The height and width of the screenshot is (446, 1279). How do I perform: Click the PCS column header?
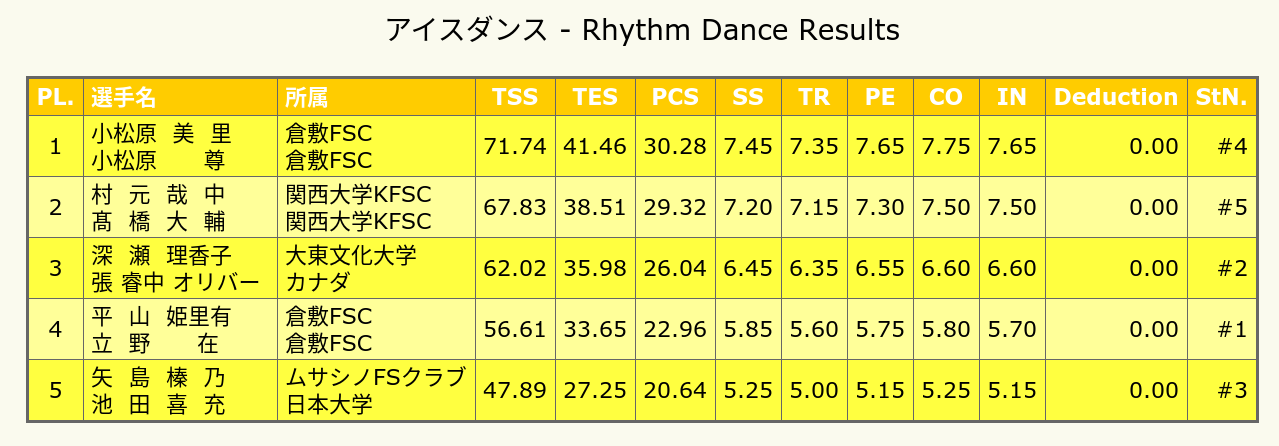(x=675, y=97)
